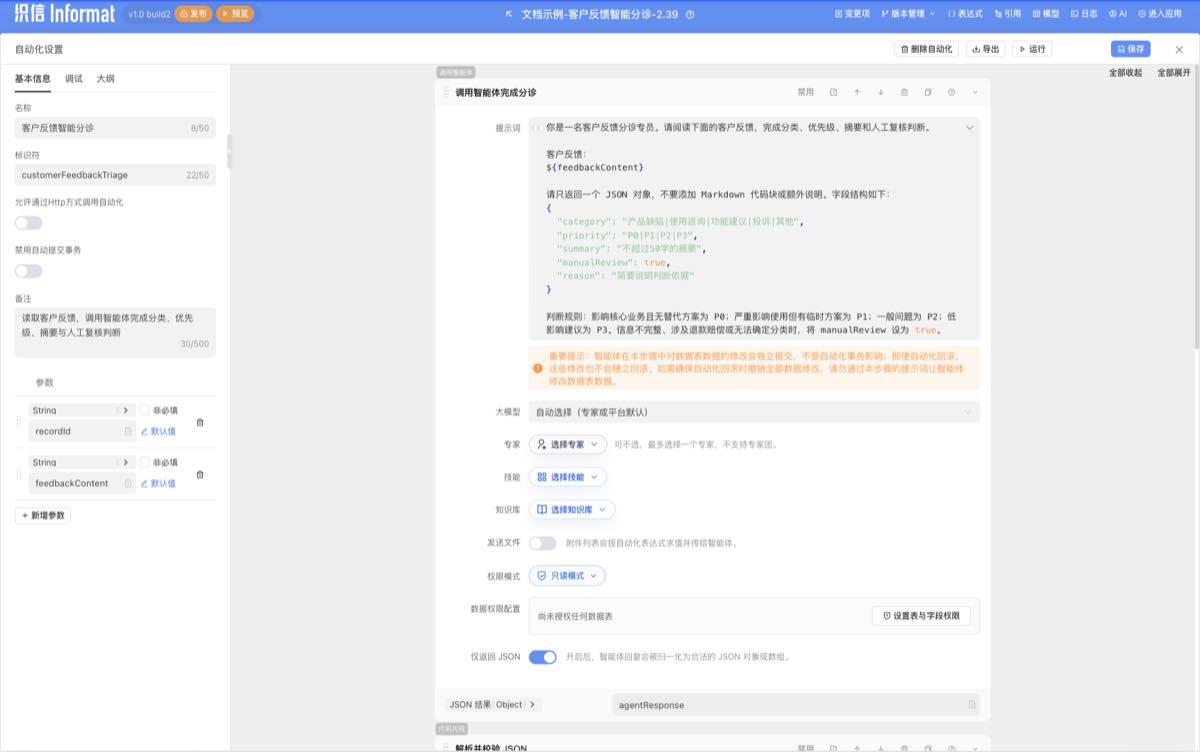Click 进入应用 to enter the app
This screenshot has width=1200, height=752.
click(1159, 14)
